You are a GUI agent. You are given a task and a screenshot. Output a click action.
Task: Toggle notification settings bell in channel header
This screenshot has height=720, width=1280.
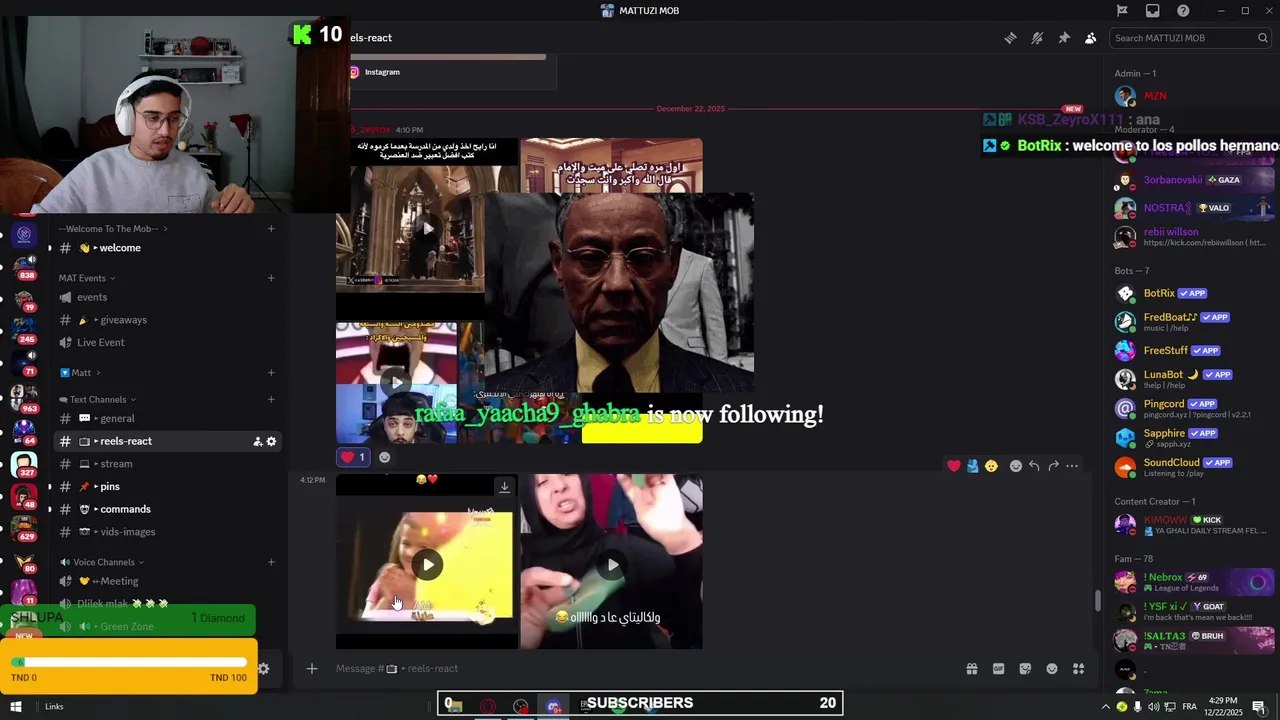click(x=1037, y=38)
